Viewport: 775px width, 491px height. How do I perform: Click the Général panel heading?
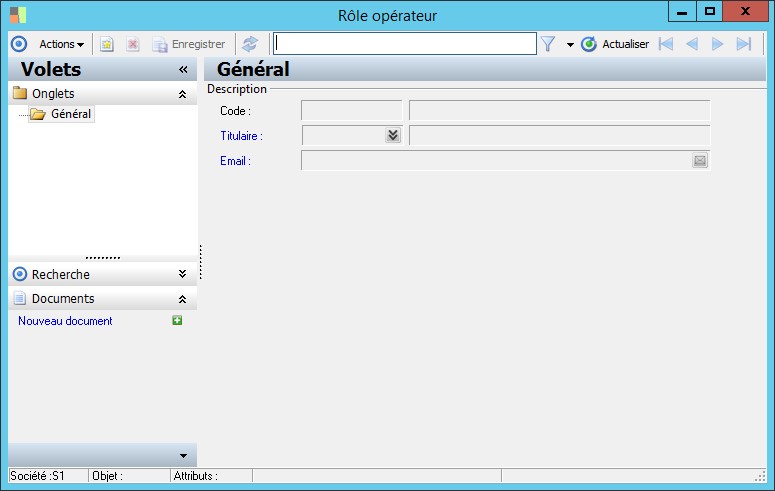pos(253,69)
